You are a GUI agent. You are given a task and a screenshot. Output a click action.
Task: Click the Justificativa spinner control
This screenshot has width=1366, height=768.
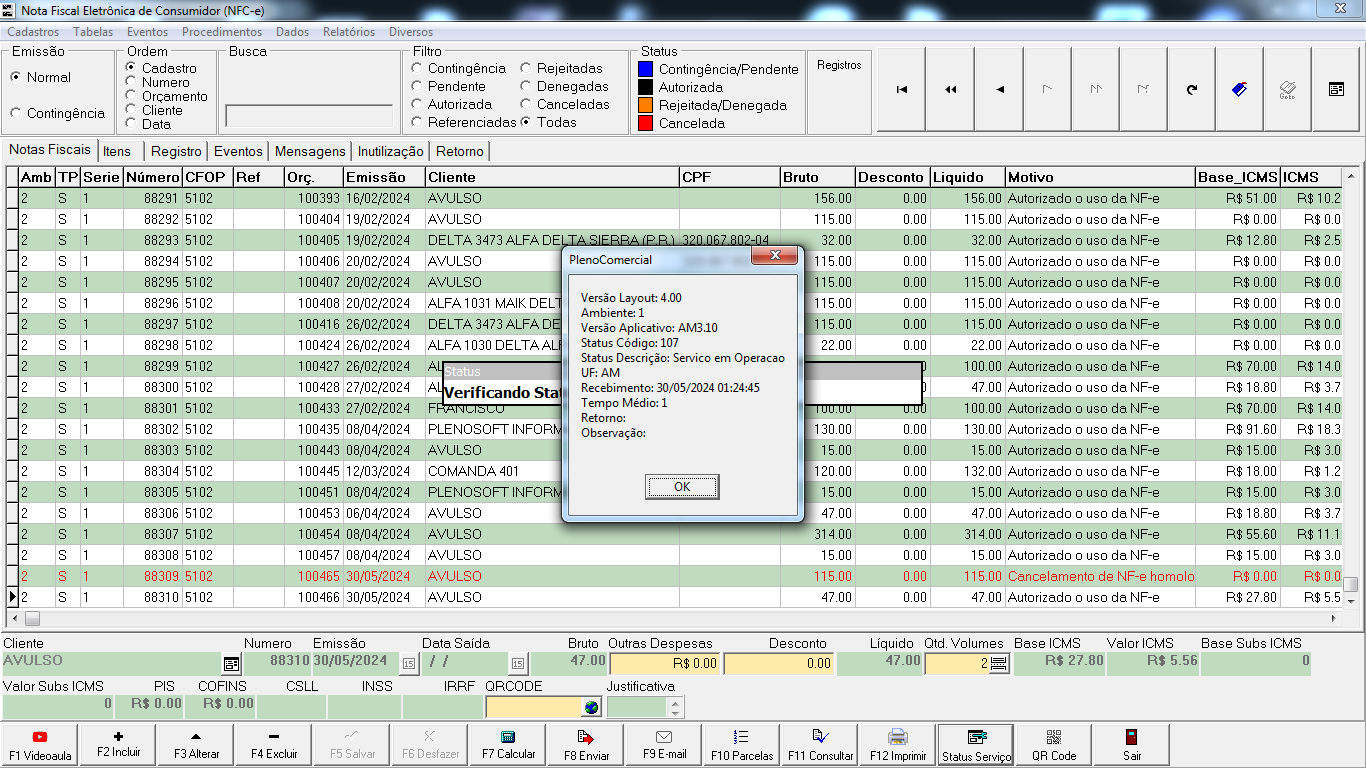coord(676,707)
